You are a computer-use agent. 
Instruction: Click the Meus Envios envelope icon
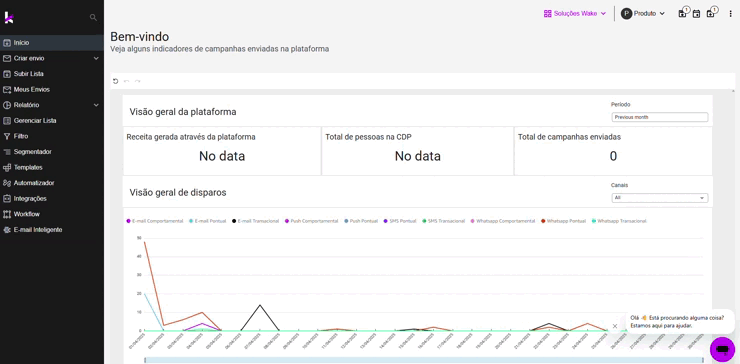(x=7, y=90)
